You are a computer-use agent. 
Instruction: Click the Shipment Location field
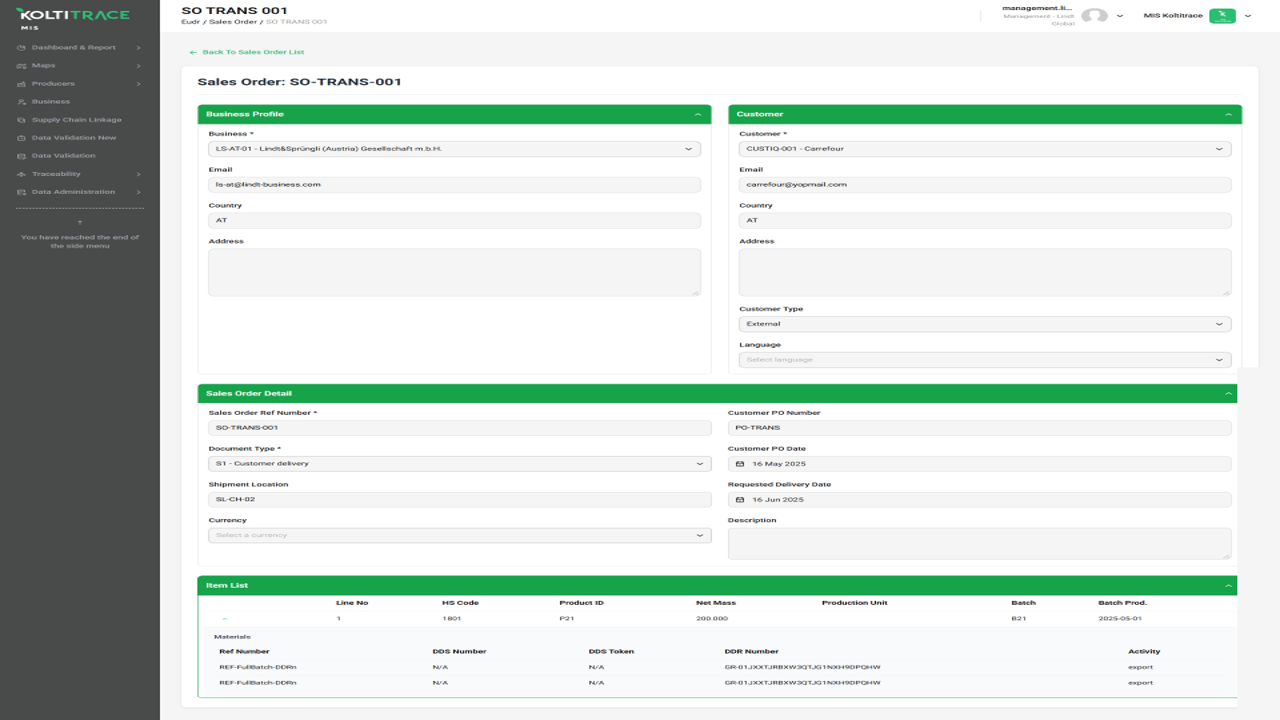coord(460,500)
